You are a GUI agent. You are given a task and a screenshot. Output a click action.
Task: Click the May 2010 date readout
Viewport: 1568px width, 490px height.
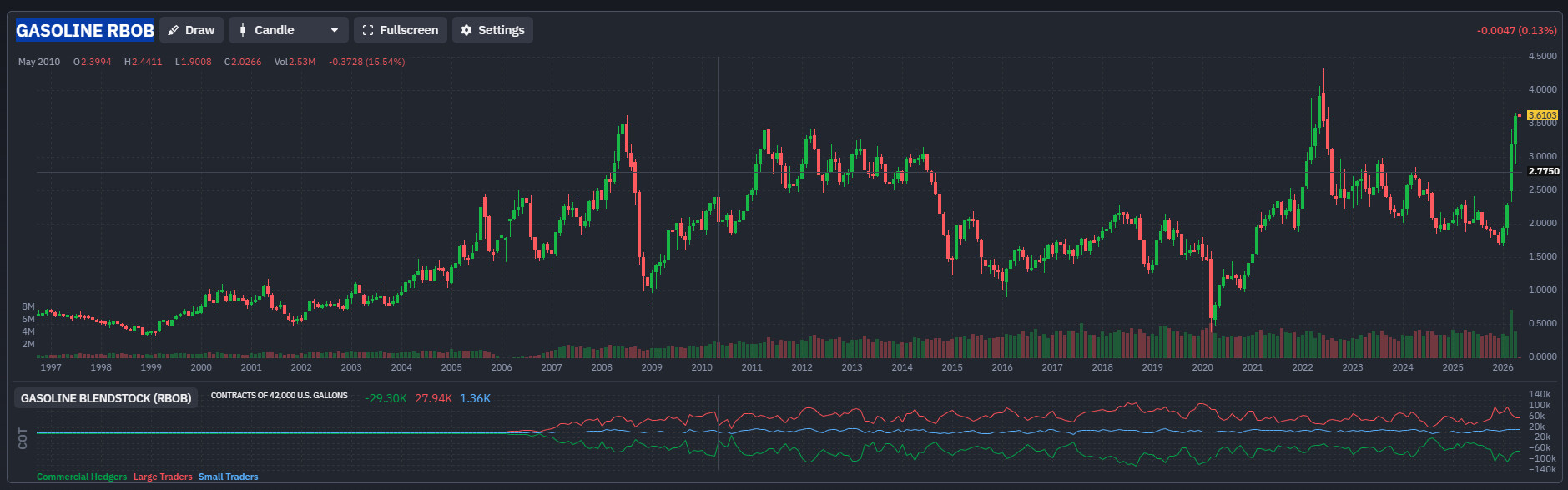tap(39, 62)
